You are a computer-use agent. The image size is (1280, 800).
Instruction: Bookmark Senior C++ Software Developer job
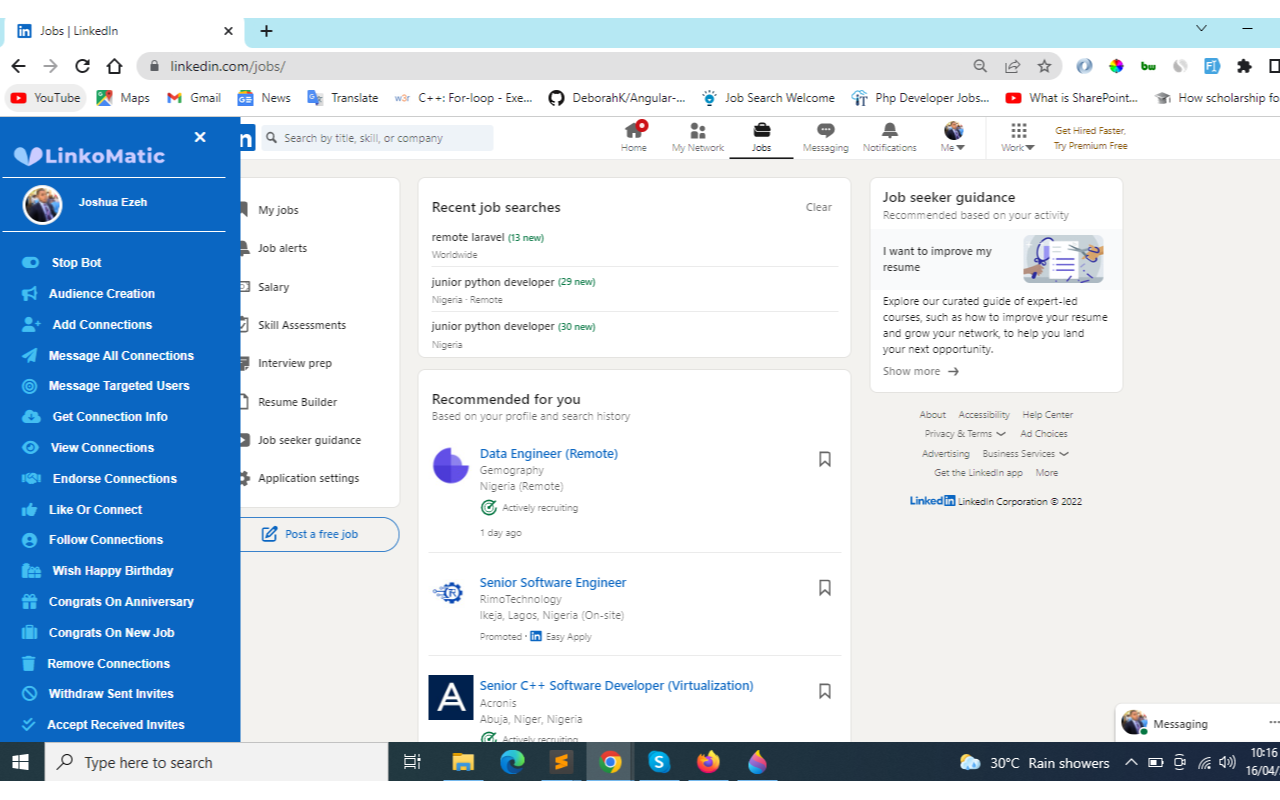[825, 691]
